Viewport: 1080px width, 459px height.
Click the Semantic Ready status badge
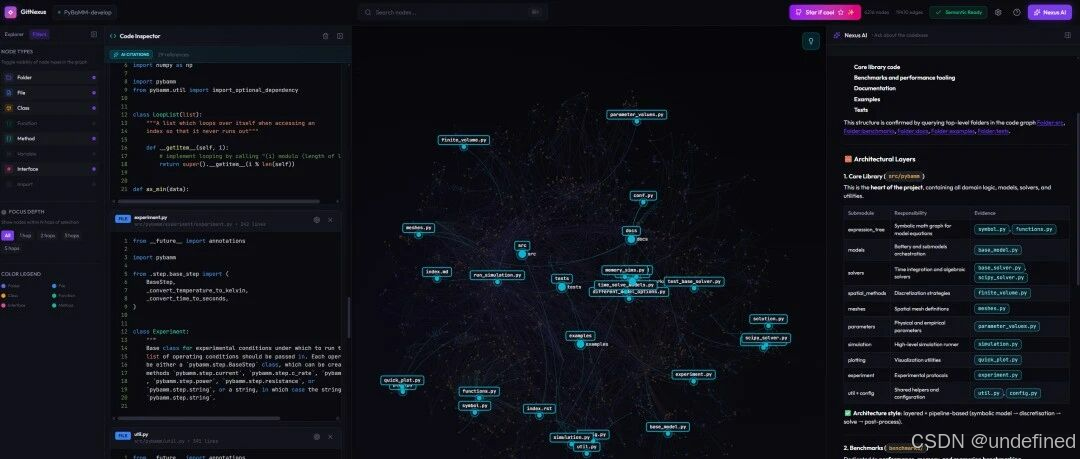click(958, 12)
